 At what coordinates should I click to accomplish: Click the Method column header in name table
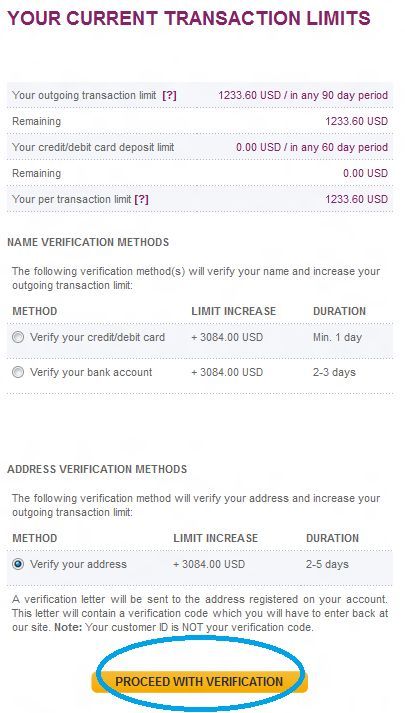pos(35,311)
